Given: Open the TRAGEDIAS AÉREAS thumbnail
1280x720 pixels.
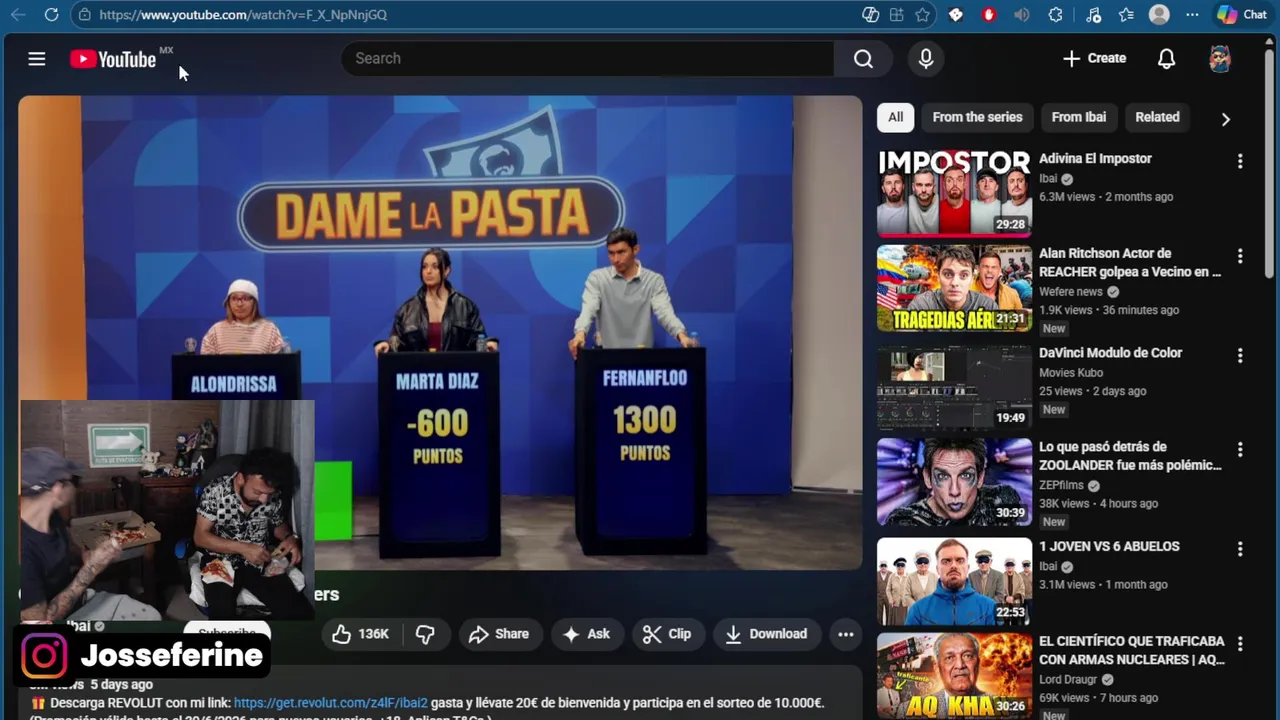Looking at the screenshot, I should point(954,288).
